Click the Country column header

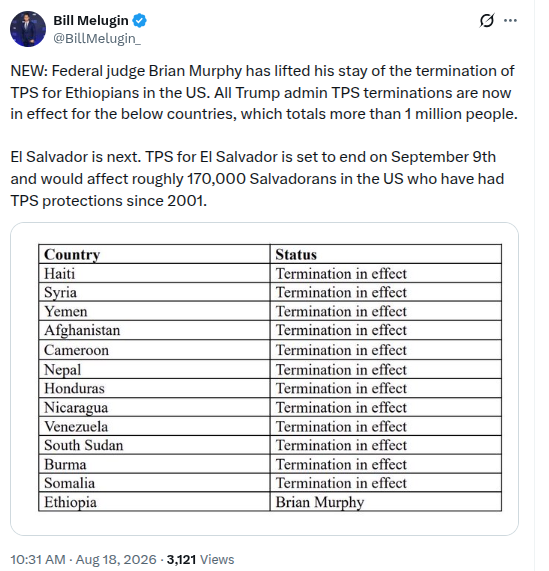(154, 254)
